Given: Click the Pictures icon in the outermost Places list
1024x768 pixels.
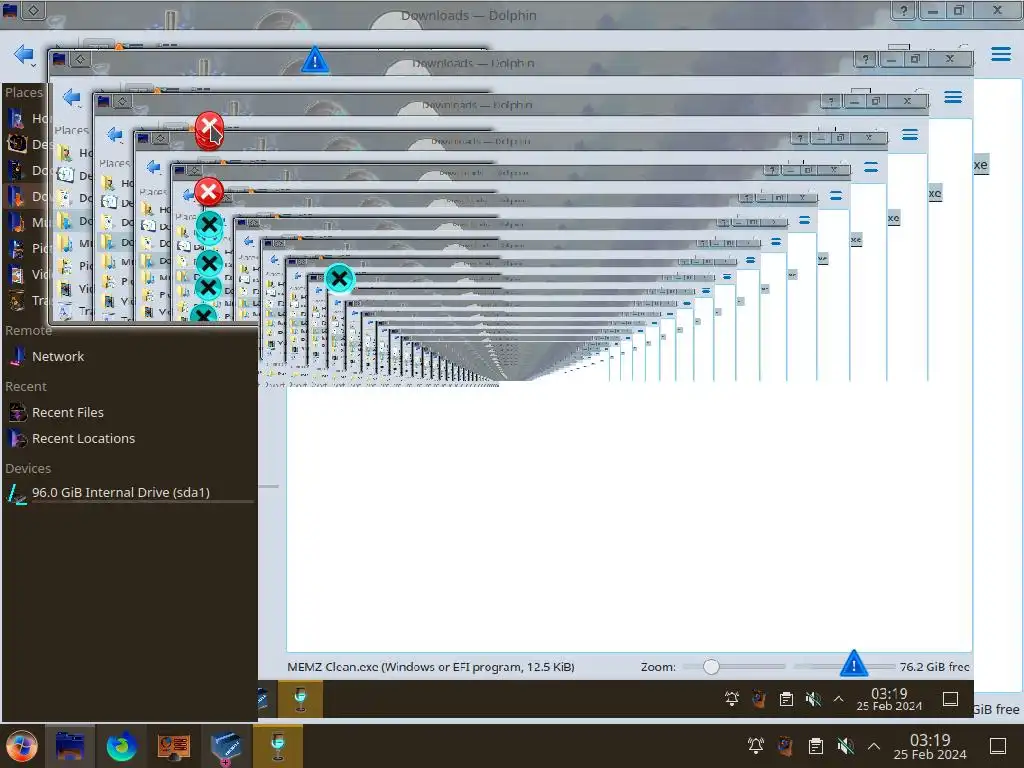Looking at the screenshot, I should click(17, 248).
